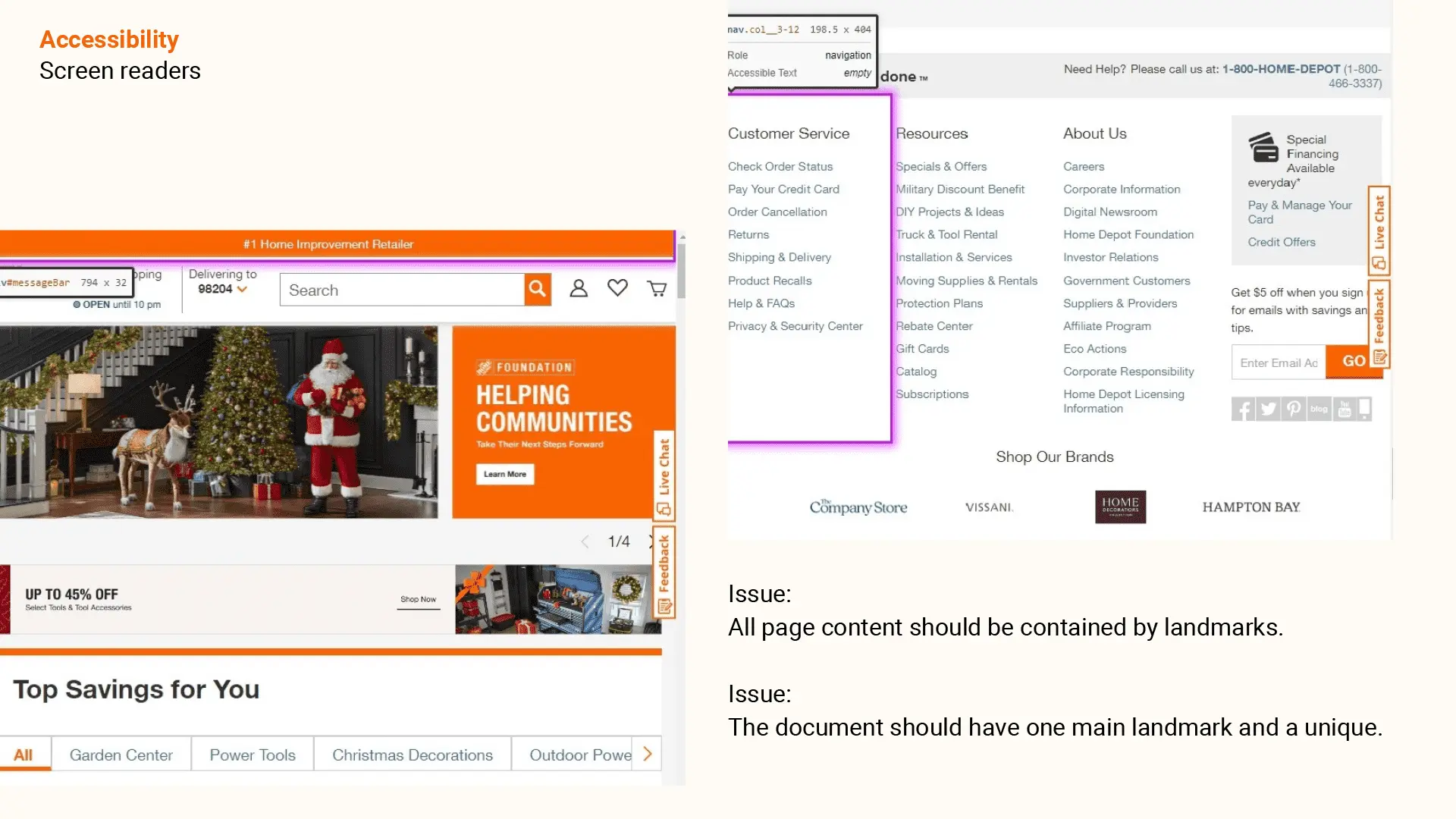Select the Power Tools tab
The width and height of the screenshot is (1456, 819).
[253, 755]
